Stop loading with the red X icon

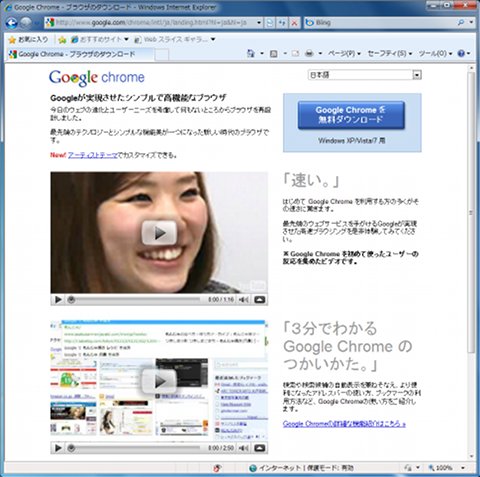click(x=294, y=23)
